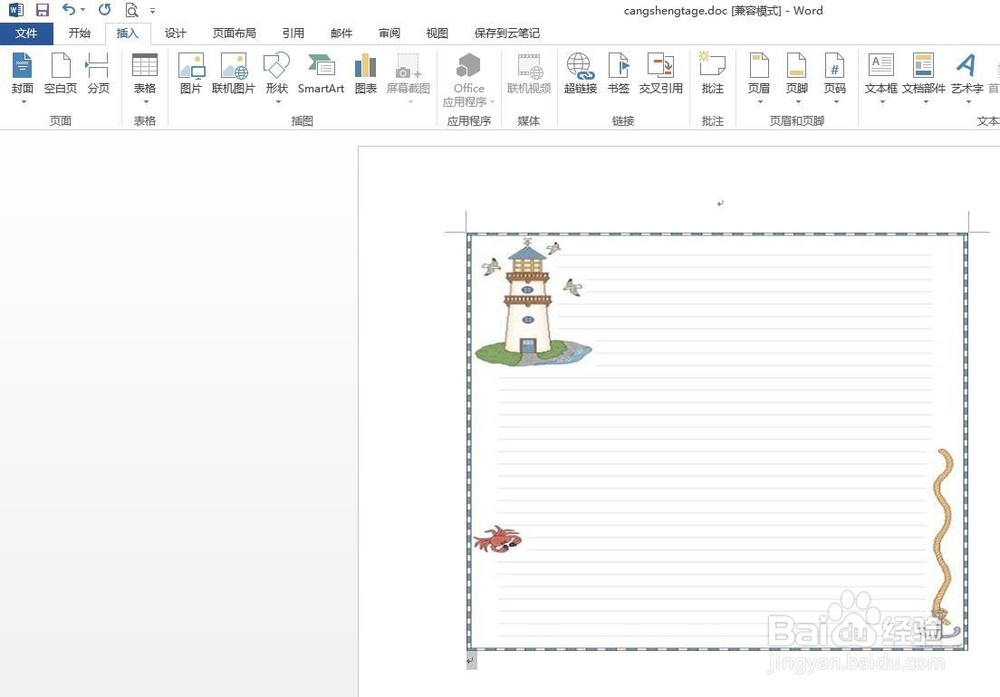Viewport: 1000px width, 697px height.
Task: Expand the dropdown arrow under 文档部件
Action: coord(925,101)
